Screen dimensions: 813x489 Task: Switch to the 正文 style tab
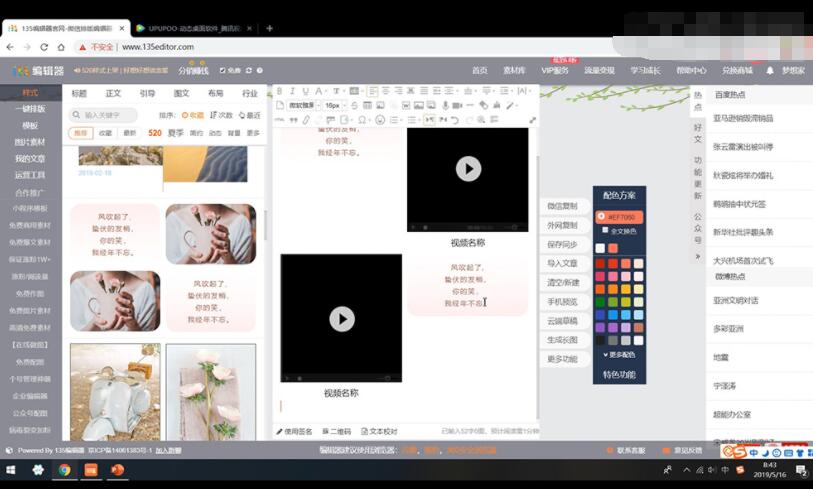click(x=113, y=93)
